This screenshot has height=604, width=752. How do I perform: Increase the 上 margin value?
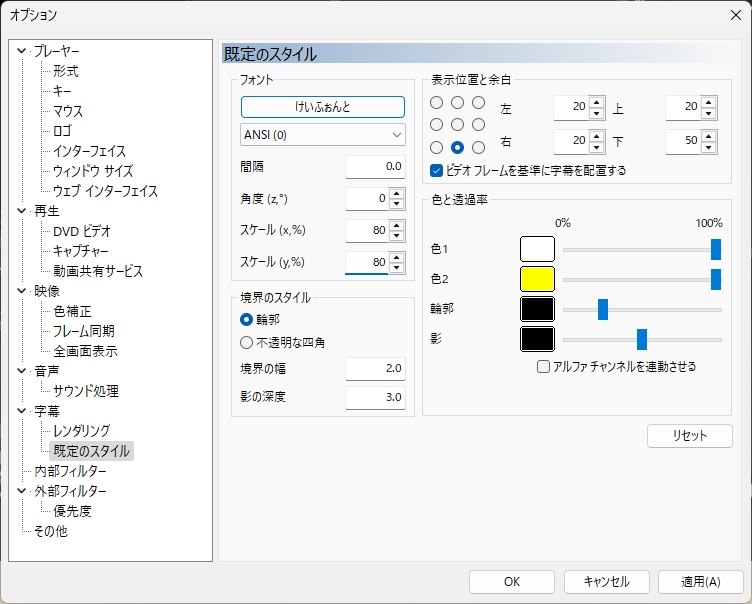click(708, 102)
